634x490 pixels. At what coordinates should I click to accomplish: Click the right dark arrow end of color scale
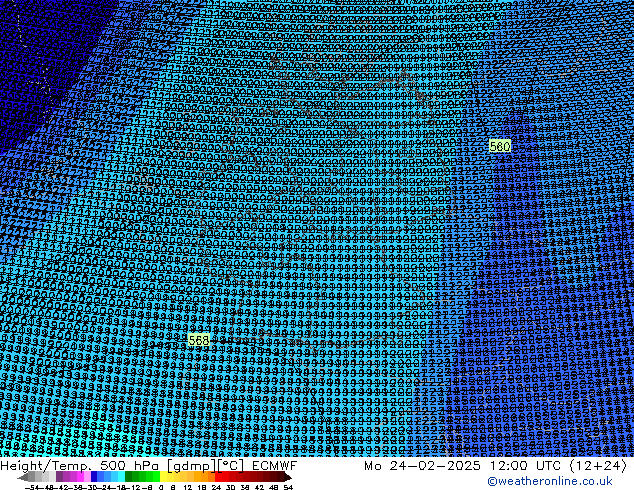click(287, 477)
